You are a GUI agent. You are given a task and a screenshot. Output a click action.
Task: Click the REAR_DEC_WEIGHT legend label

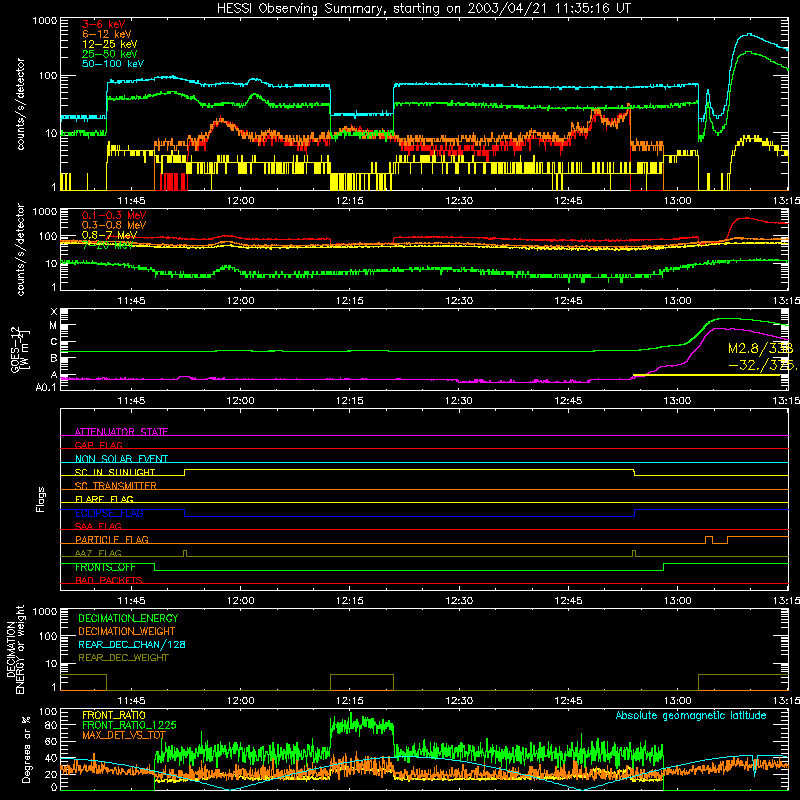pos(123,658)
